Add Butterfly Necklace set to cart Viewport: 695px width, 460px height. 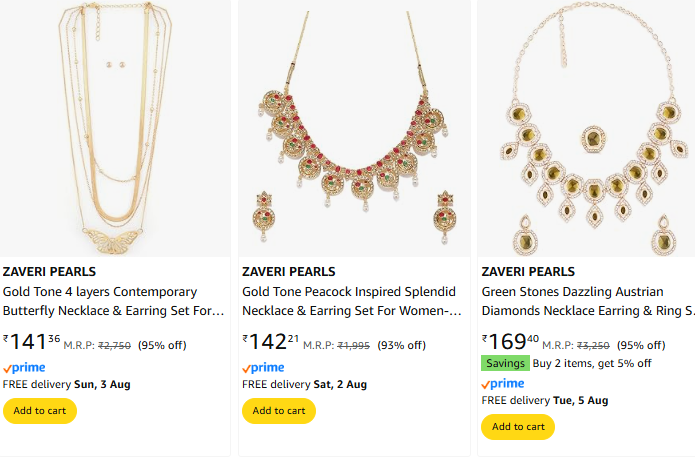pyautogui.click(x=40, y=411)
